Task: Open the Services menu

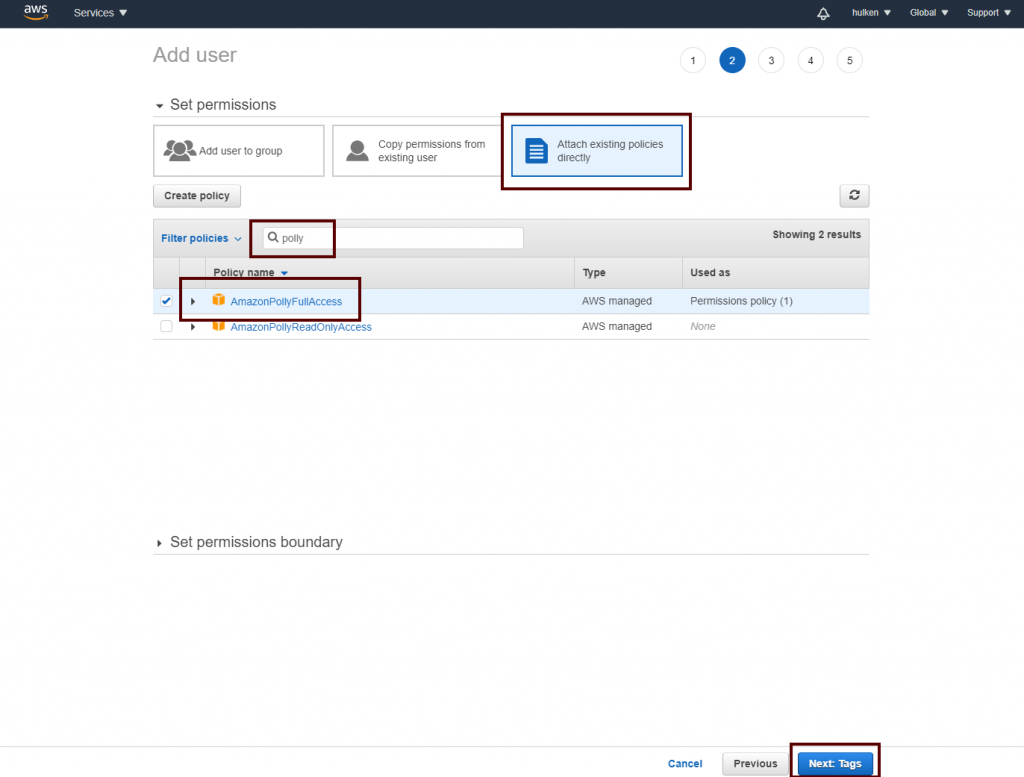Action: click(100, 13)
